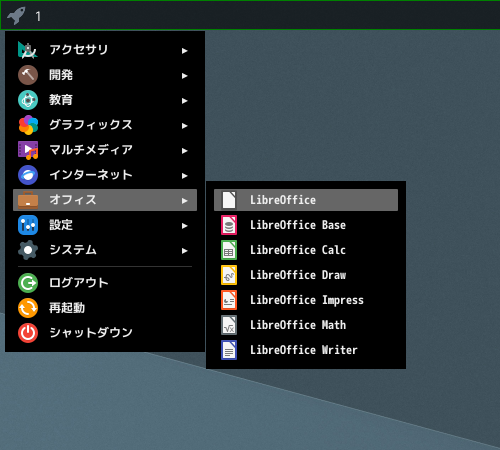Click the マルチメディア film icon
This screenshot has width=500, height=450.
28,150
